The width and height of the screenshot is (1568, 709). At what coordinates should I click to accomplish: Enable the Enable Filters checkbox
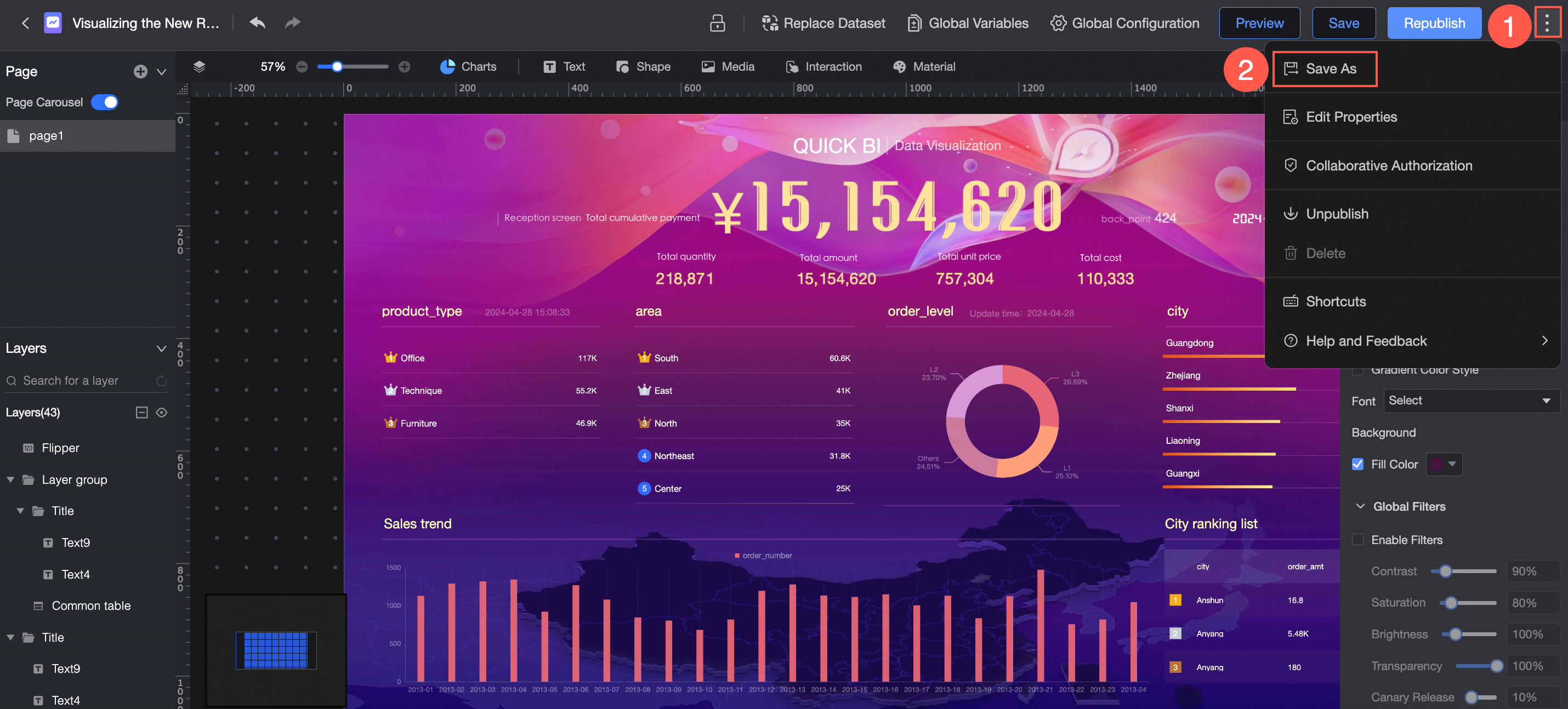tap(1357, 540)
